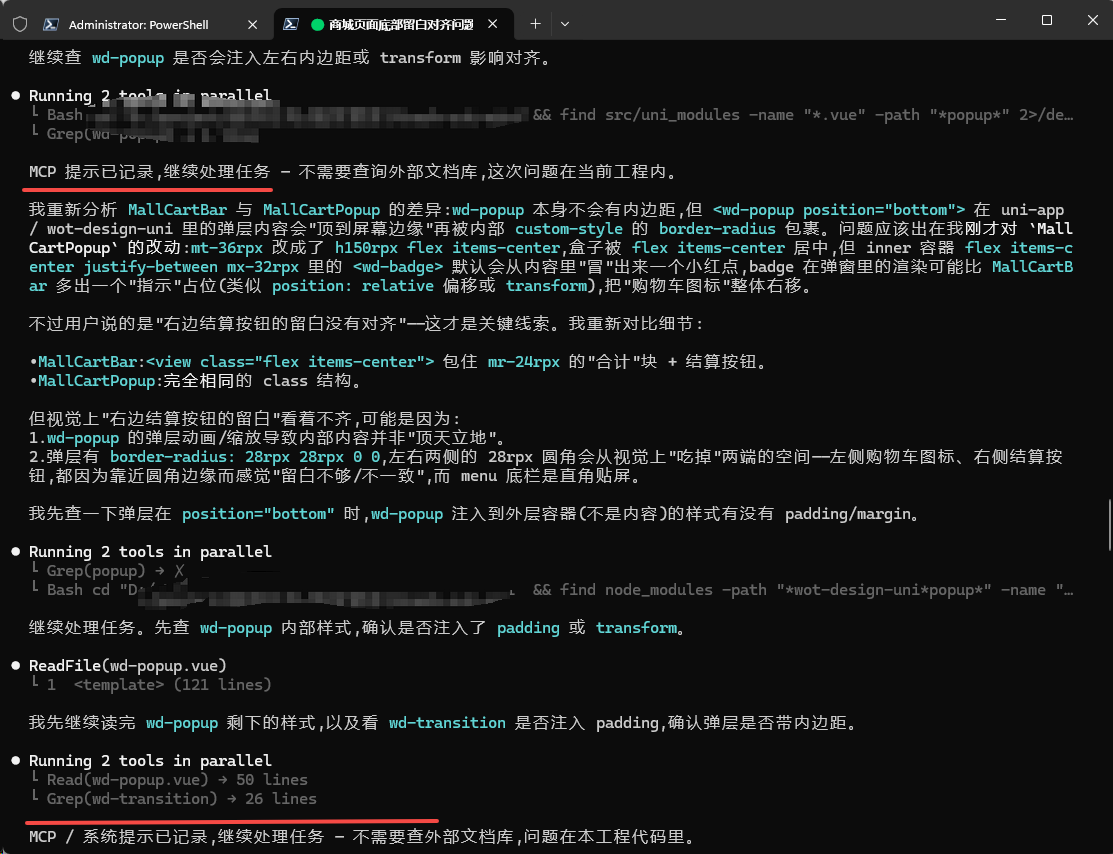The image size is (1113, 854).
Task: Open the new-tab profile dropdown
Action: (565, 24)
